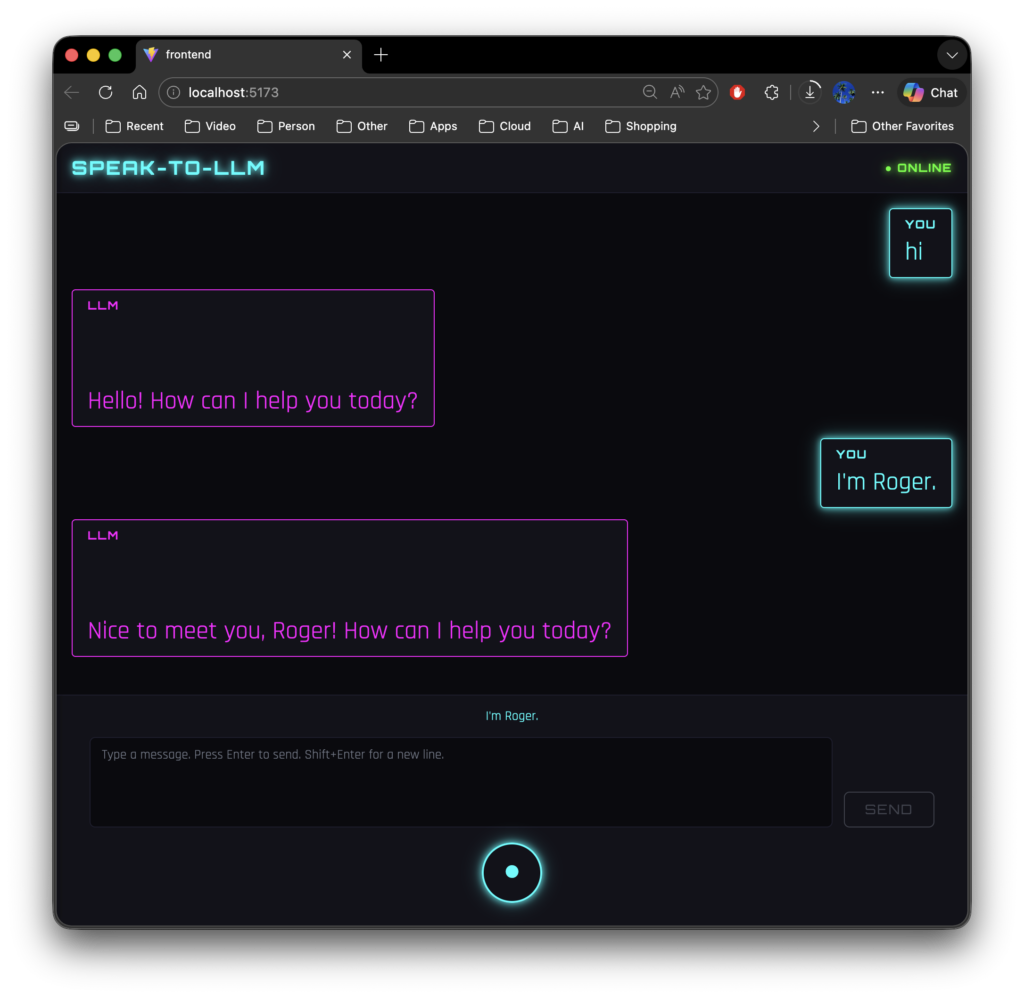1024x999 pixels.
Task: Open a new tab with plus button
Action: tap(381, 55)
